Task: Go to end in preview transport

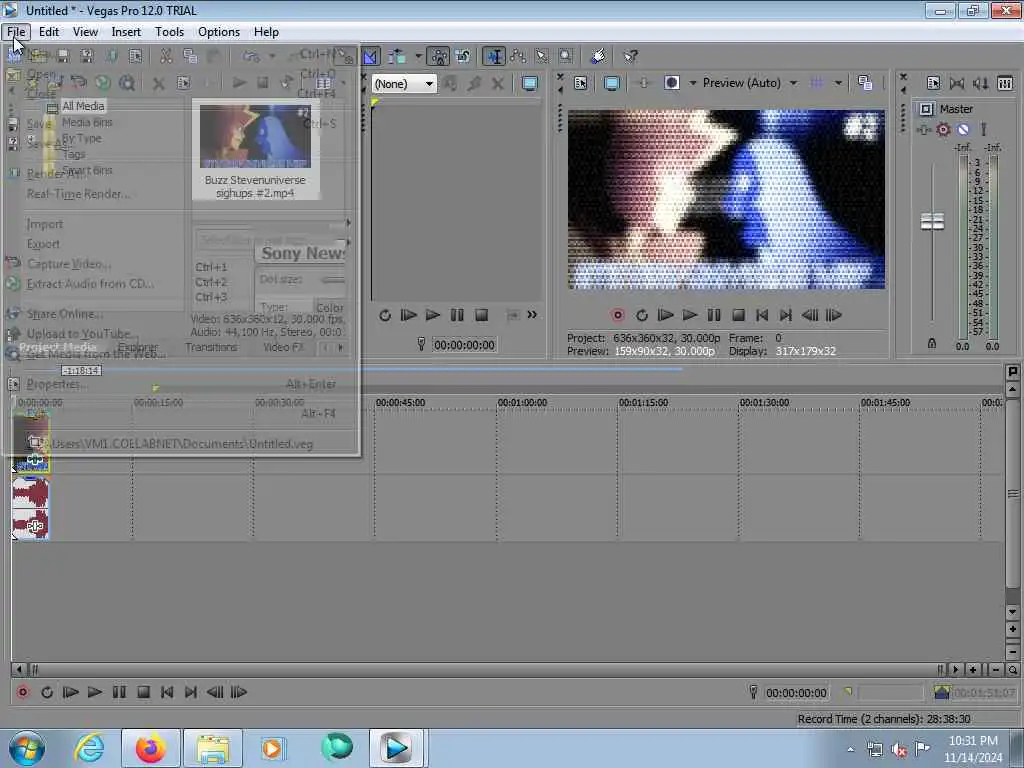Action: tap(786, 315)
